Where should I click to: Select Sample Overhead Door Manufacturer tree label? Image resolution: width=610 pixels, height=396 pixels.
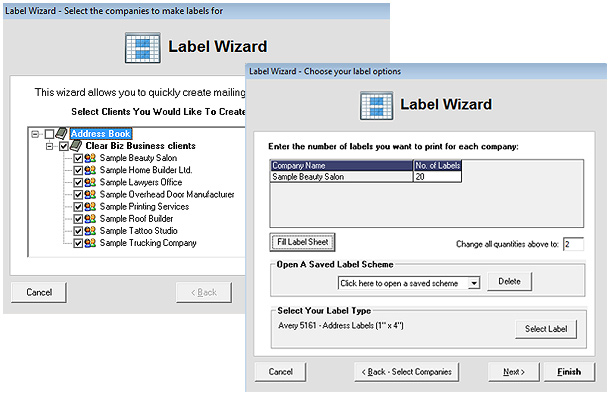coord(167,194)
